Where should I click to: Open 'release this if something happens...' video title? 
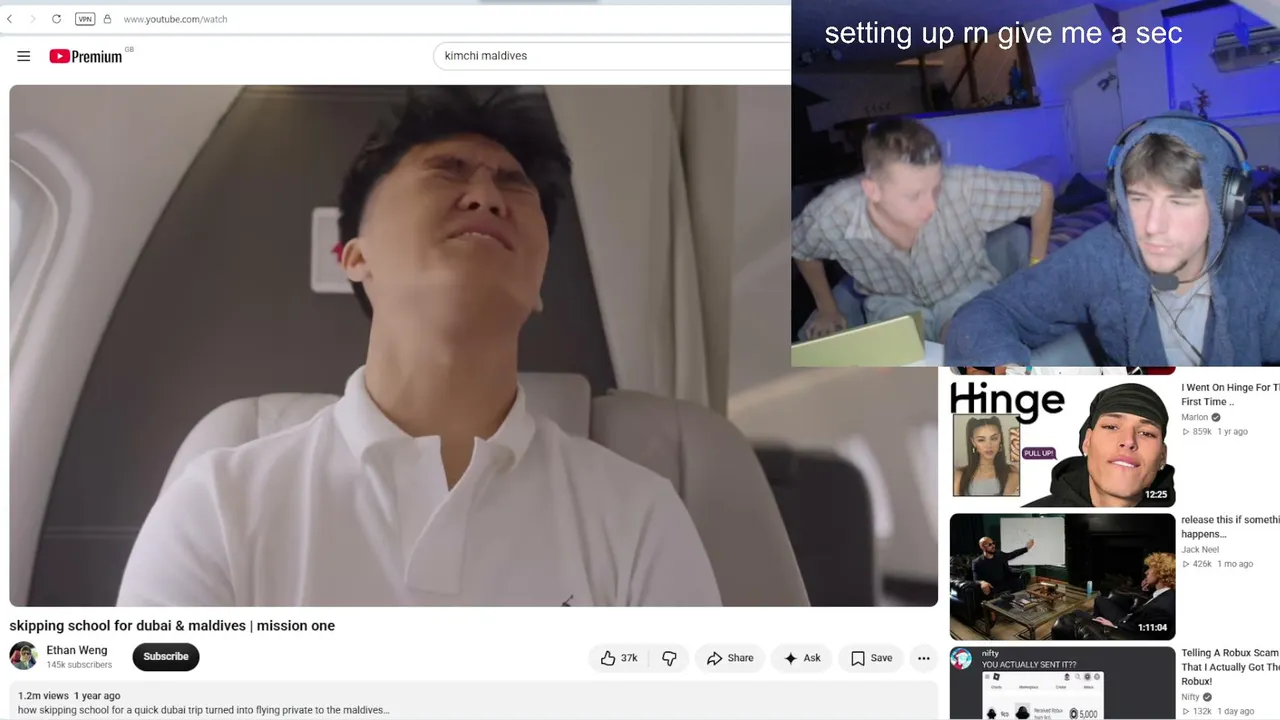tap(1230, 526)
